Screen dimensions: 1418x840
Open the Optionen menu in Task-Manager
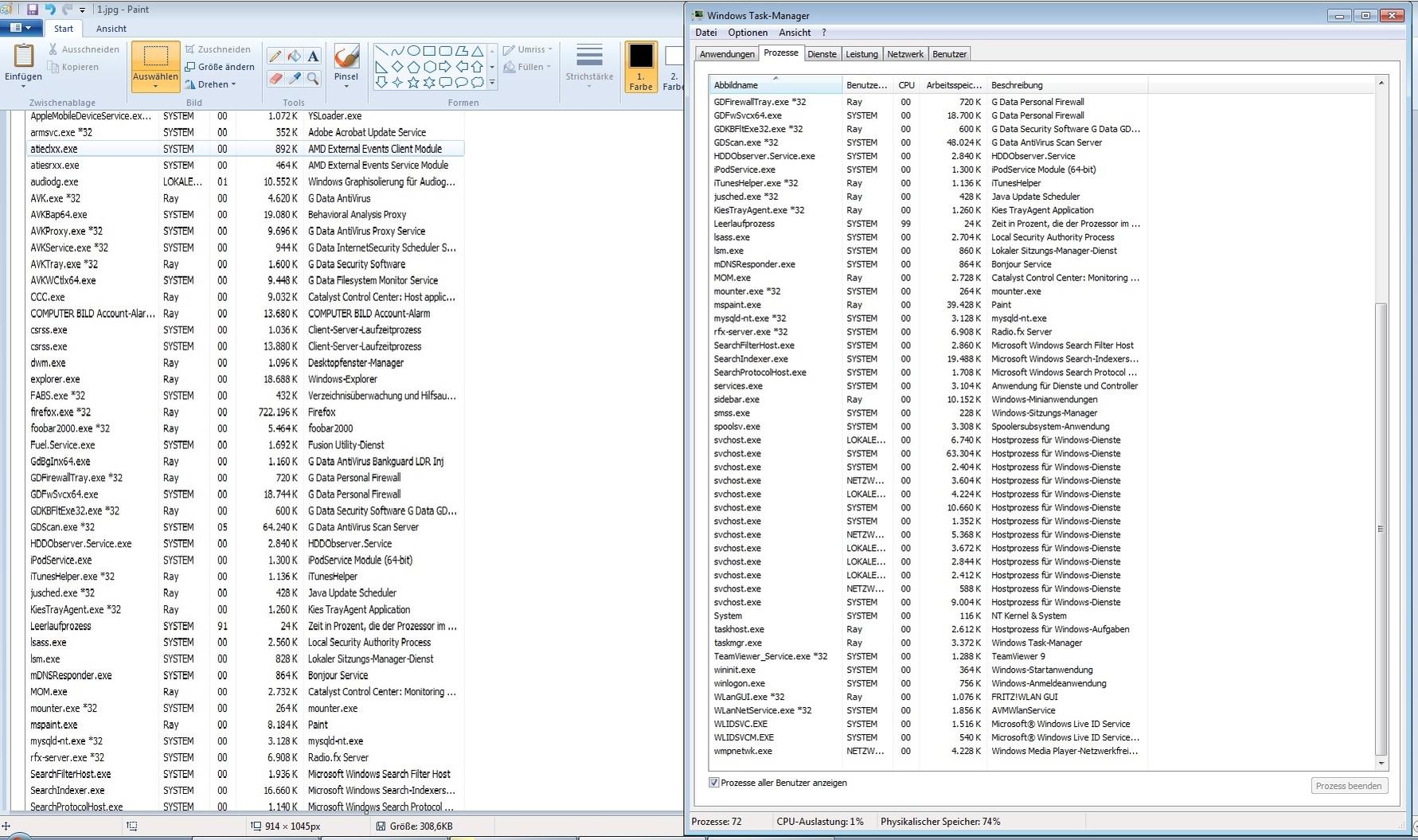pyautogui.click(x=748, y=33)
